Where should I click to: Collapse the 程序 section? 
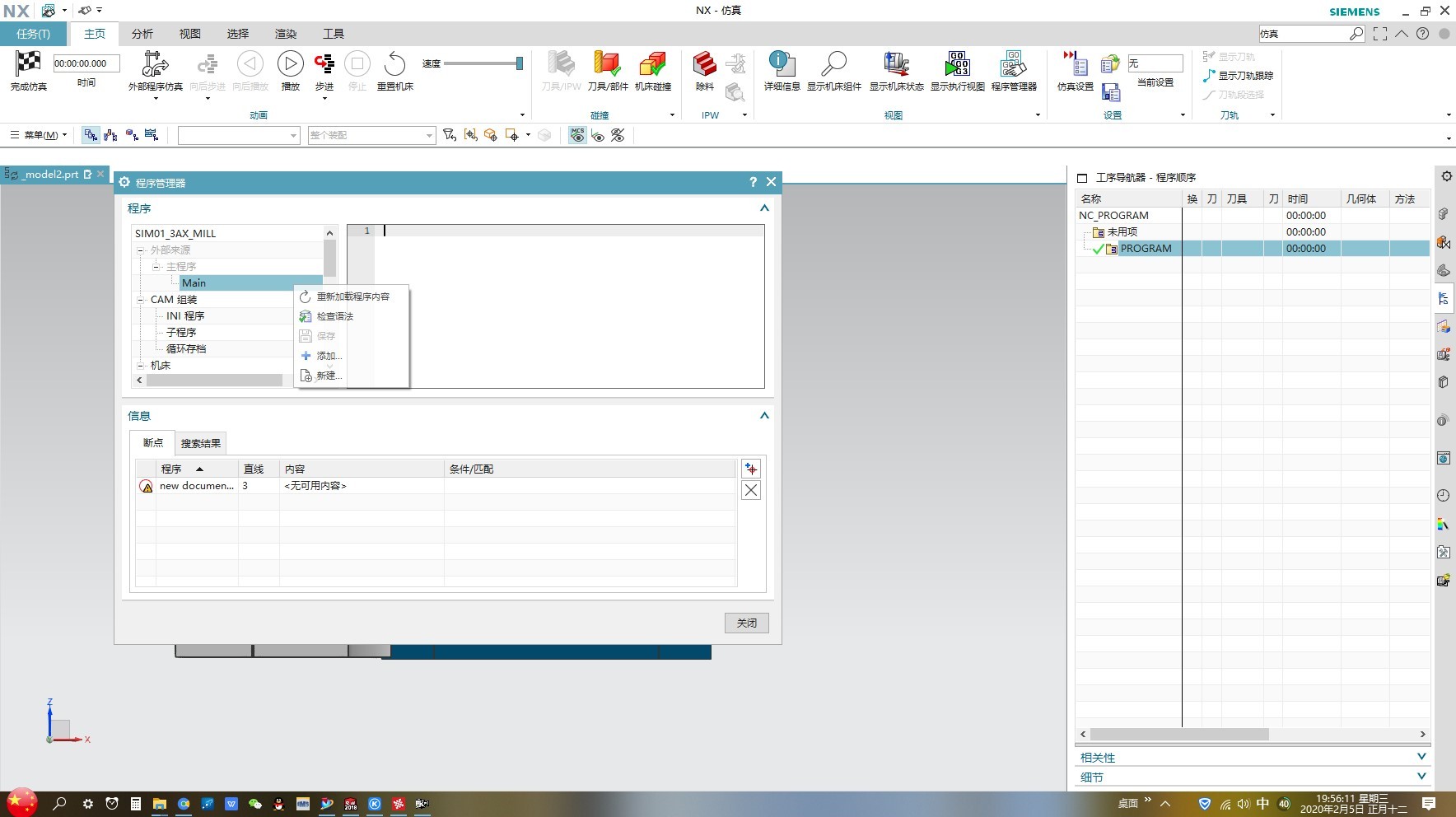point(764,208)
